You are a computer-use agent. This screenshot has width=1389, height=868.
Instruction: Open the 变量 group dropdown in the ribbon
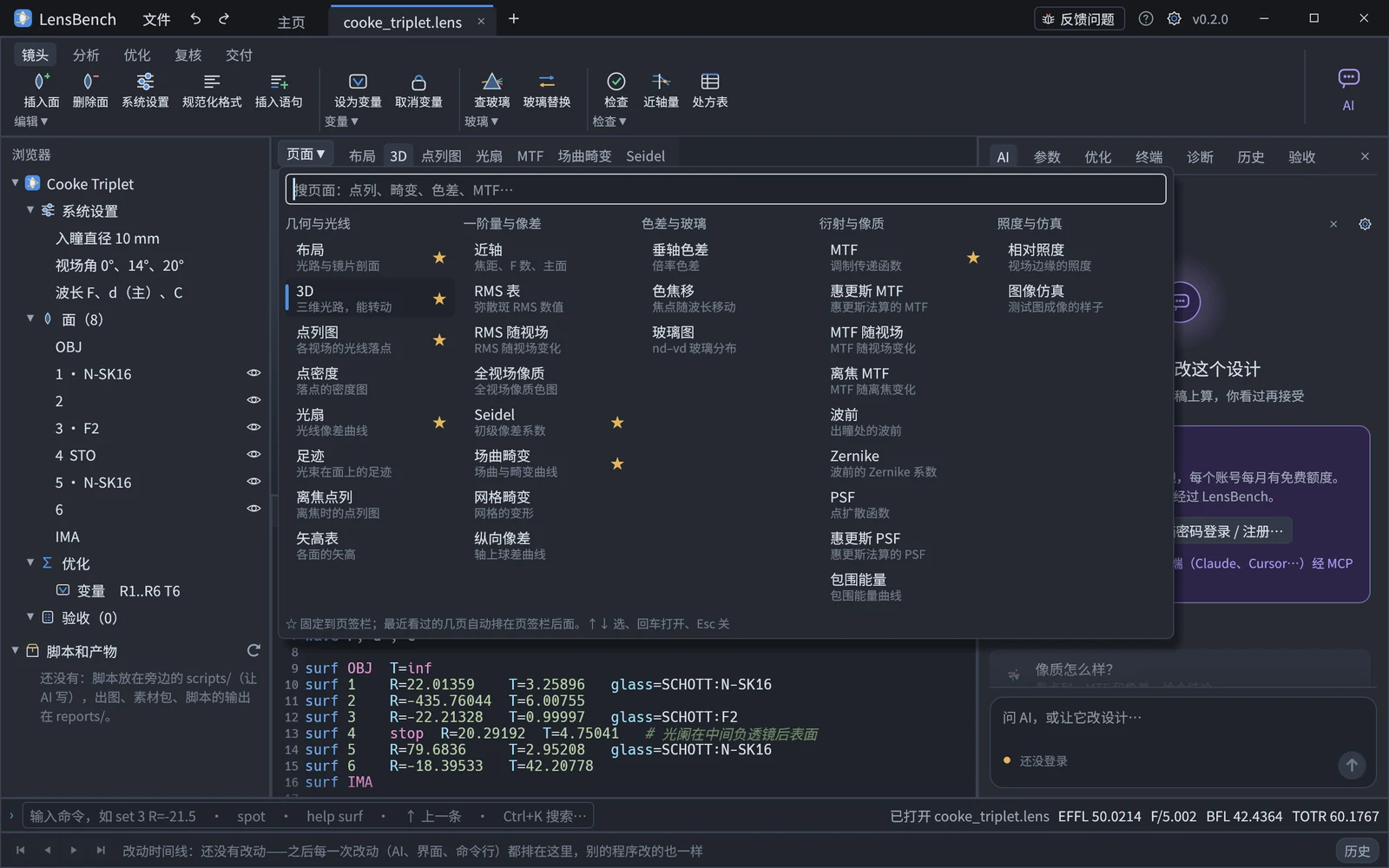341,122
